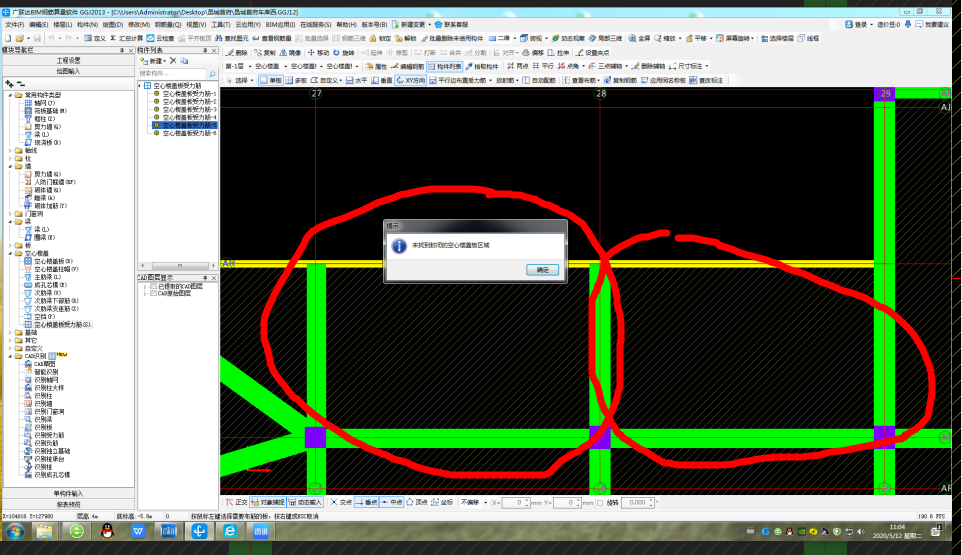The height and width of the screenshot is (555, 962).
Task: Click the 平行 parallel axis tool
Action: (x=543, y=66)
